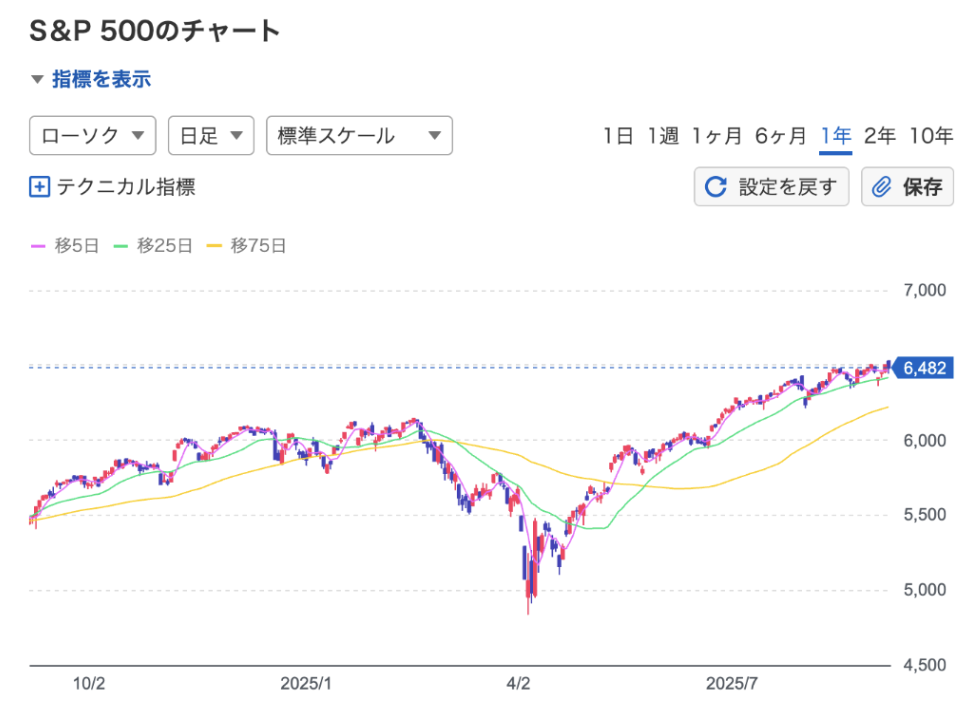The image size is (970, 720).
Task: Click the 指標を表示 link
Action: pyautogui.click(x=101, y=79)
